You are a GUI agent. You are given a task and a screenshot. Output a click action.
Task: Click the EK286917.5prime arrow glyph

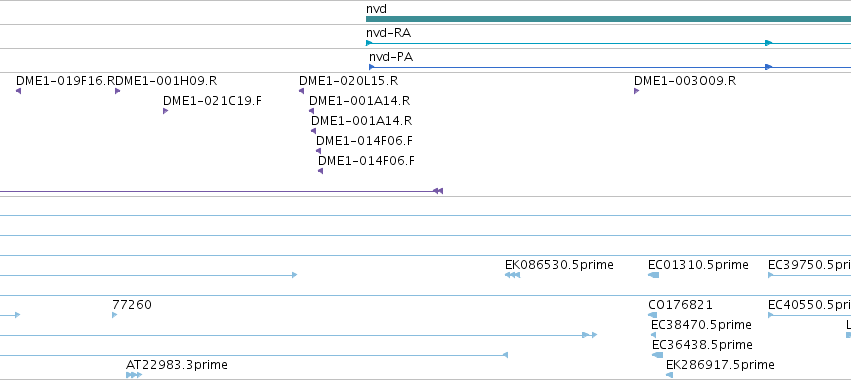(670, 375)
